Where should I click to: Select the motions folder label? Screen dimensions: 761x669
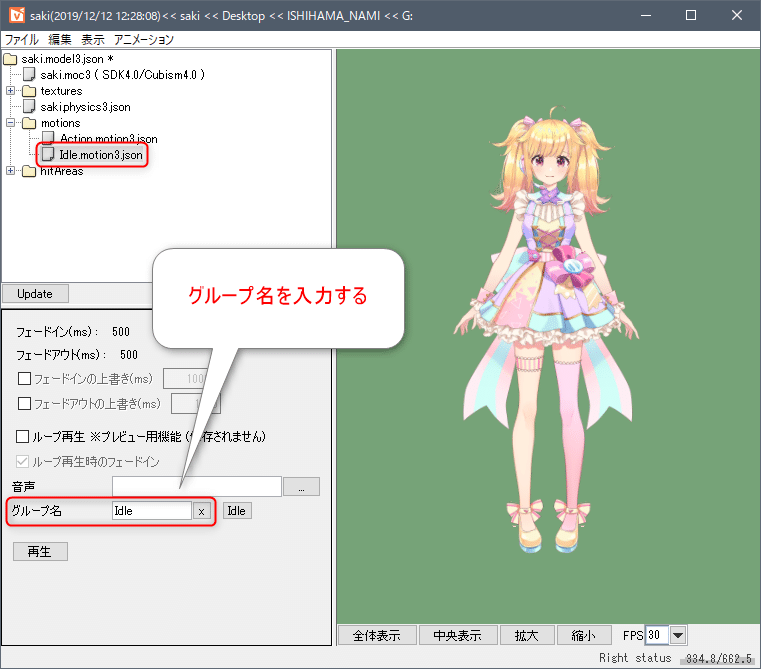(61, 123)
